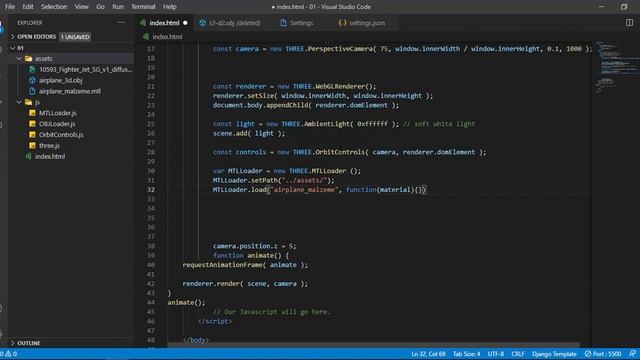Click the unsaved dot on index.html tab

pyautogui.click(x=185, y=23)
